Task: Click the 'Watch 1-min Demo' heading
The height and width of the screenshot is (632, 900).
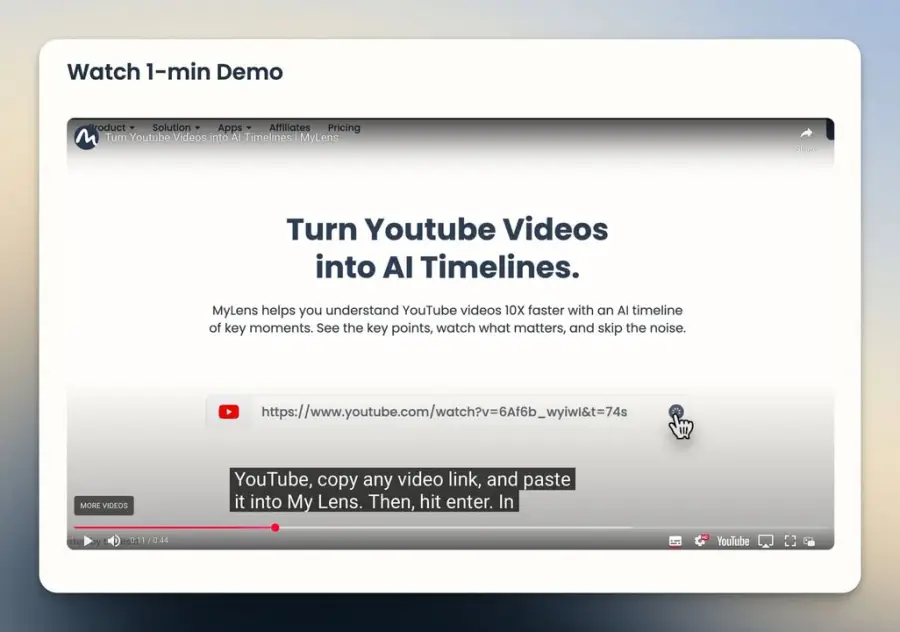Action: coord(175,72)
